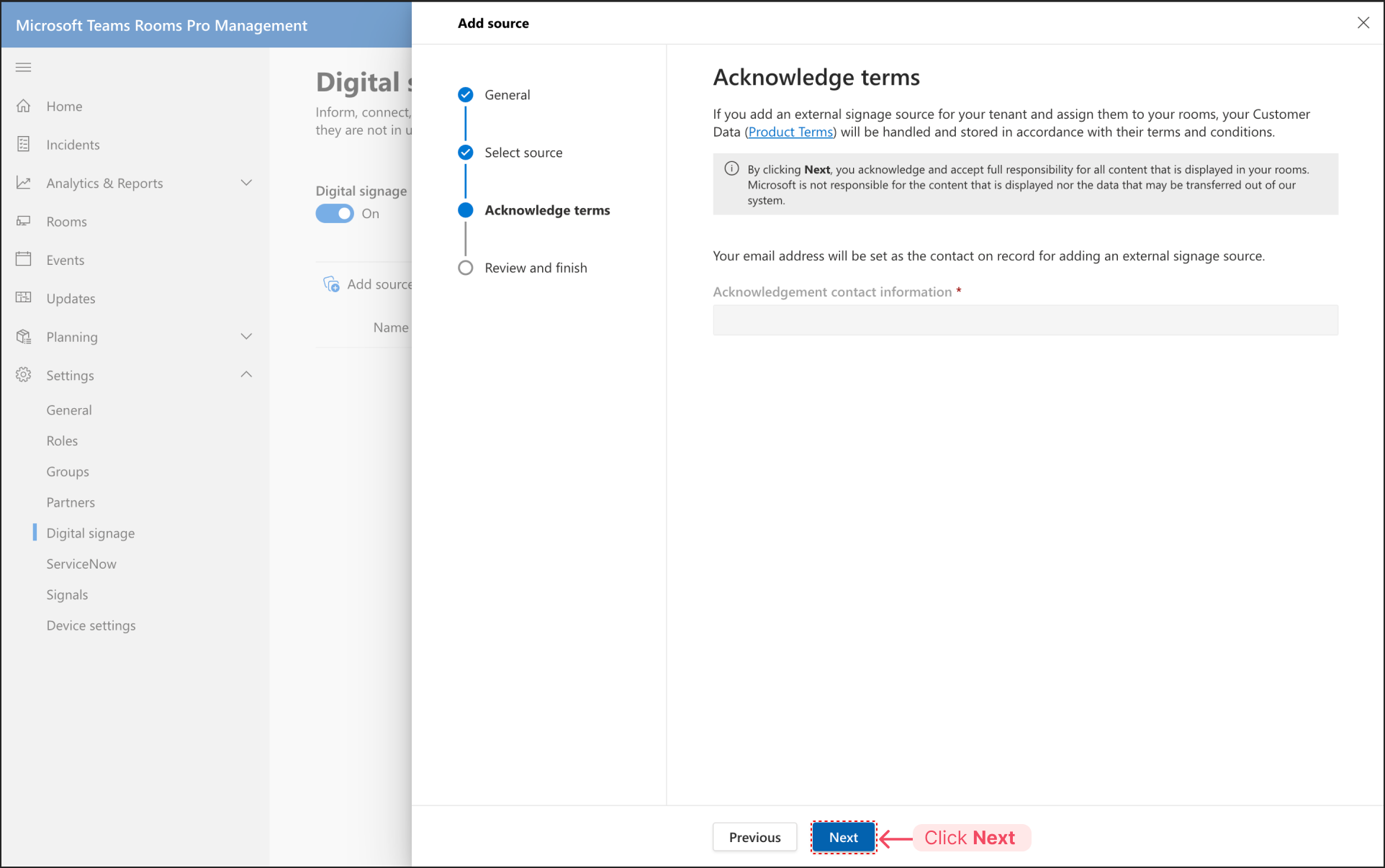Click the Acknowledgement contact information field
This screenshot has width=1385, height=868.
tap(1025, 320)
